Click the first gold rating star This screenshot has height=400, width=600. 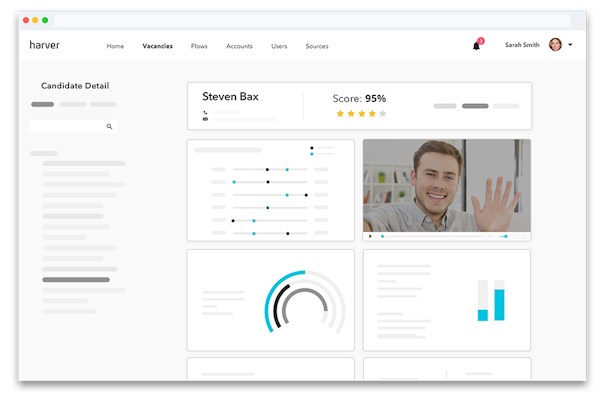pyautogui.click(x=340, y=114)
